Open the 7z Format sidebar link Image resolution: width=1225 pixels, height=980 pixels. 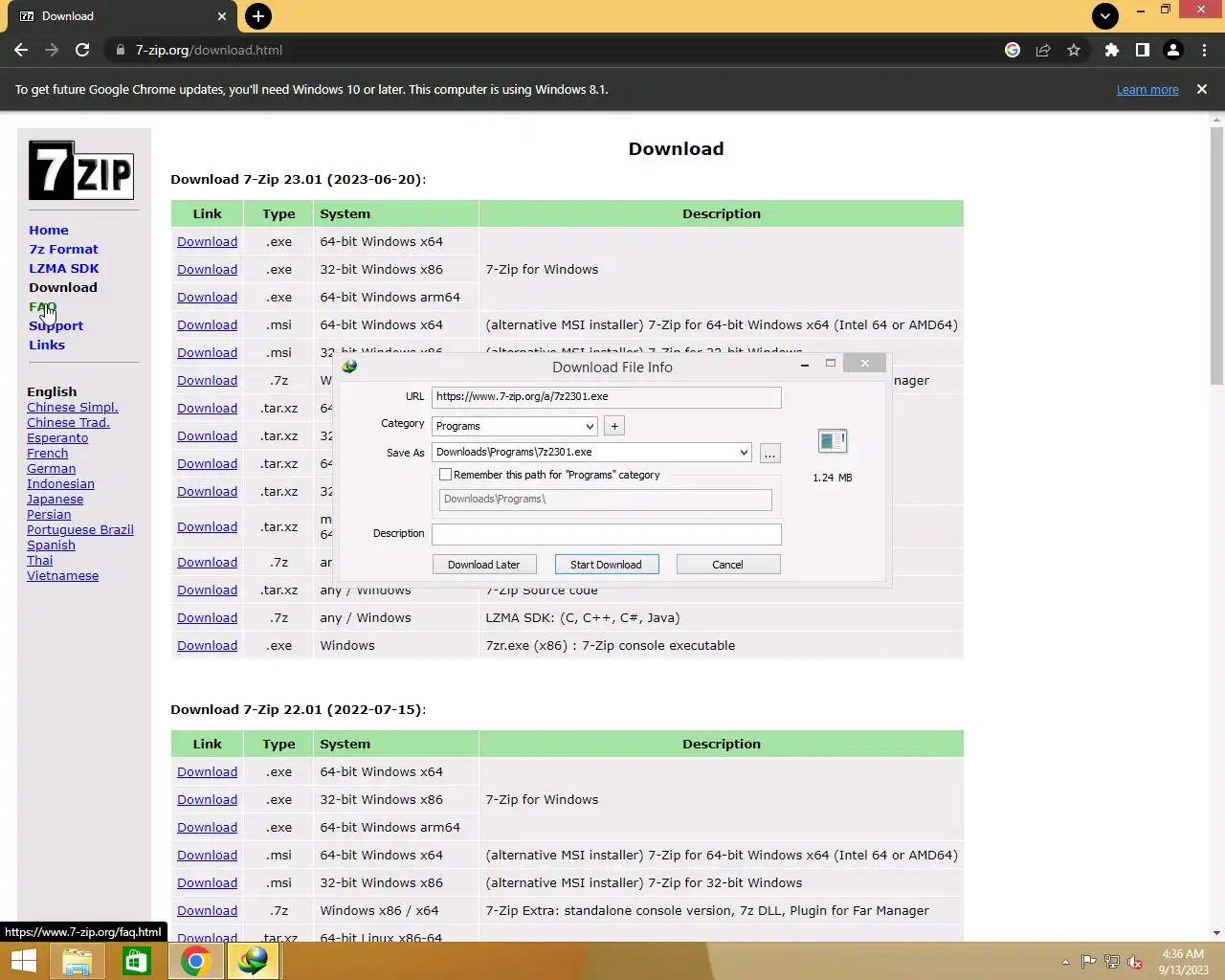tap(63, 249)
